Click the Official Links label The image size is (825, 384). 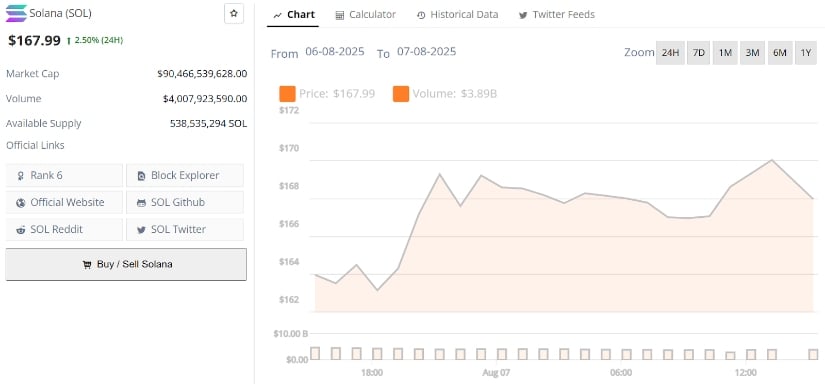coord(35,145)
